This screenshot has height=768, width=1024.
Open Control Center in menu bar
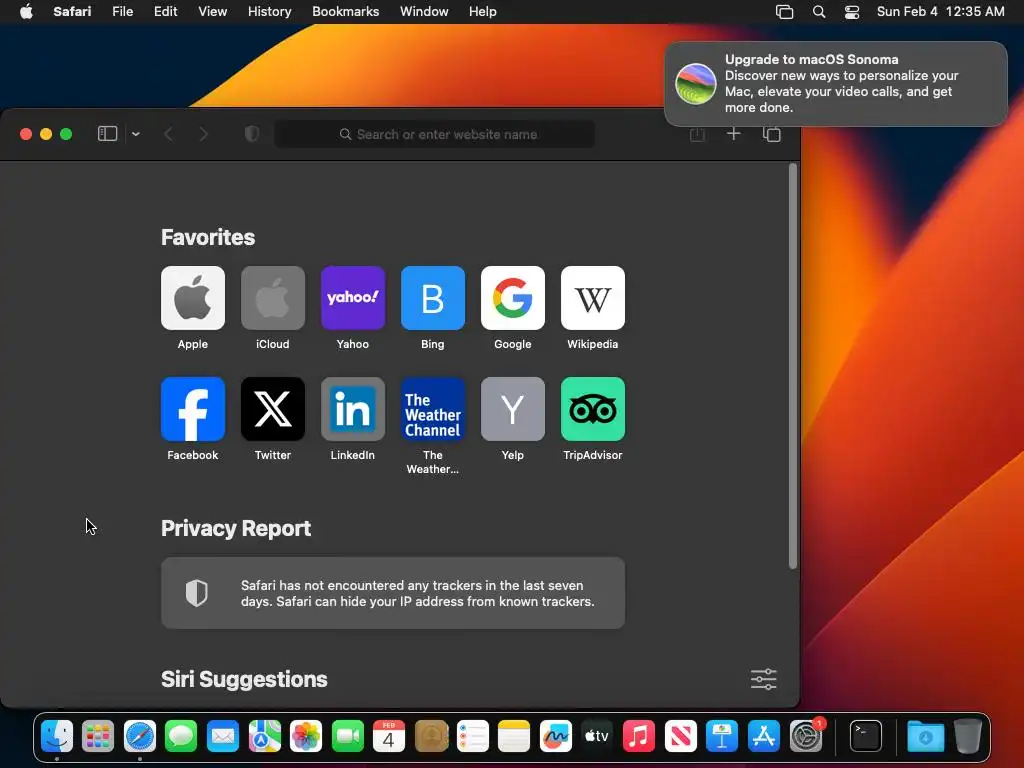(852, 11)
